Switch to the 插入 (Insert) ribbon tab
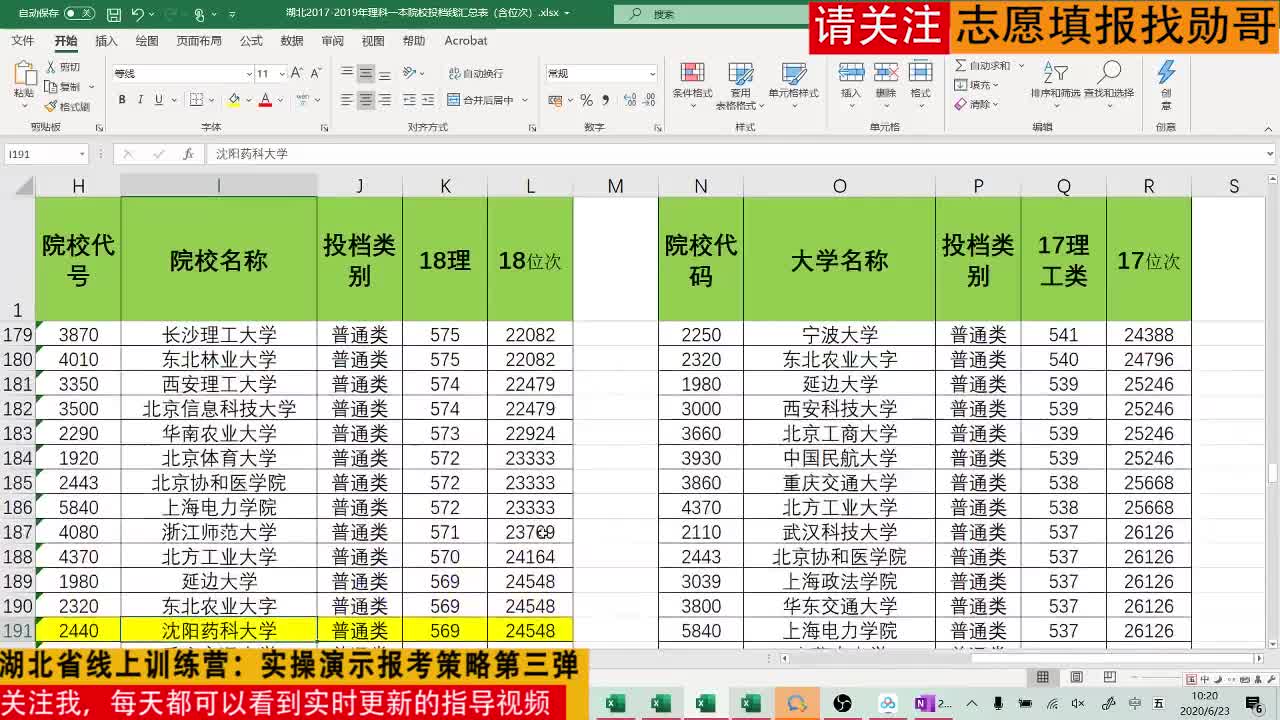Screen dimensions: 1280x720 106,41
